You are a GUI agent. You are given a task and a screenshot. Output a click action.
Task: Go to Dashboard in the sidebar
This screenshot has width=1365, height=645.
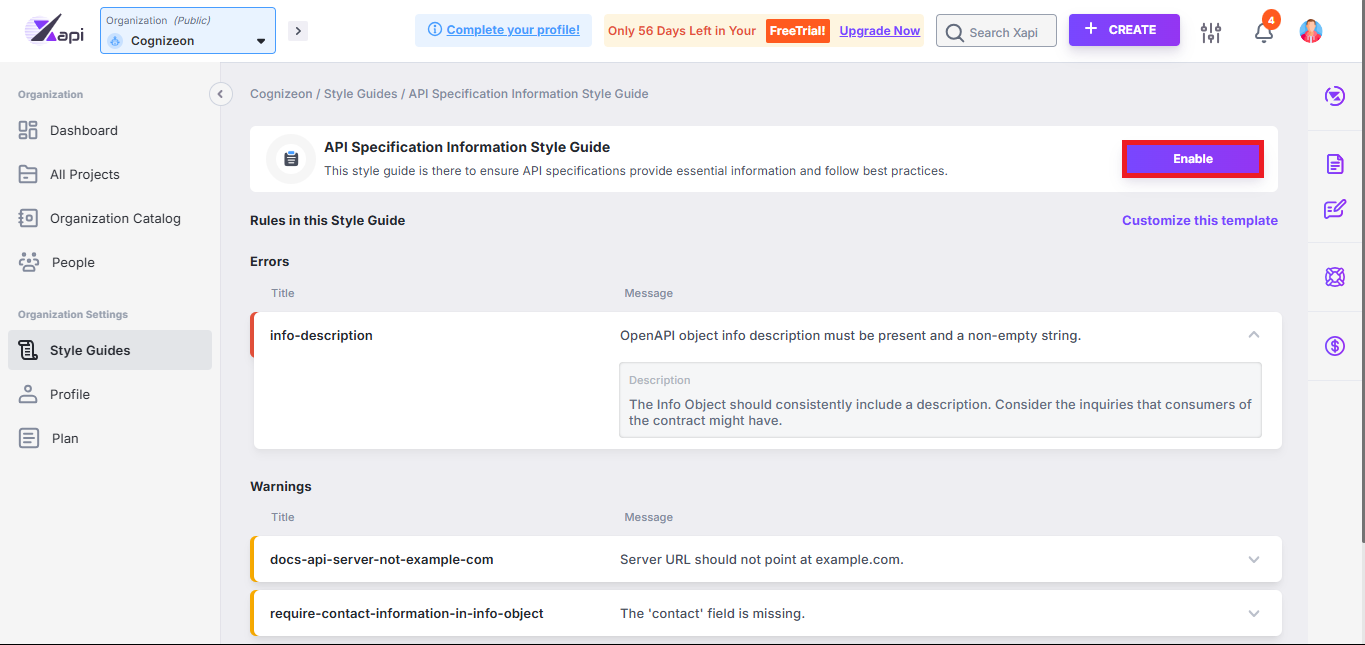(83, 130)
